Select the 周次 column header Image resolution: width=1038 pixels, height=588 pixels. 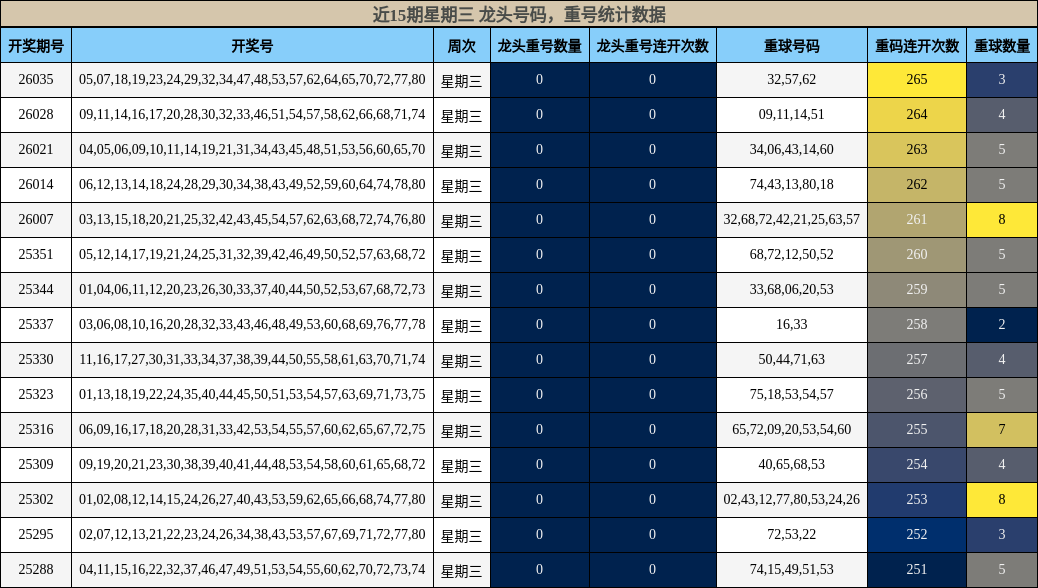(x=461, y=46)
